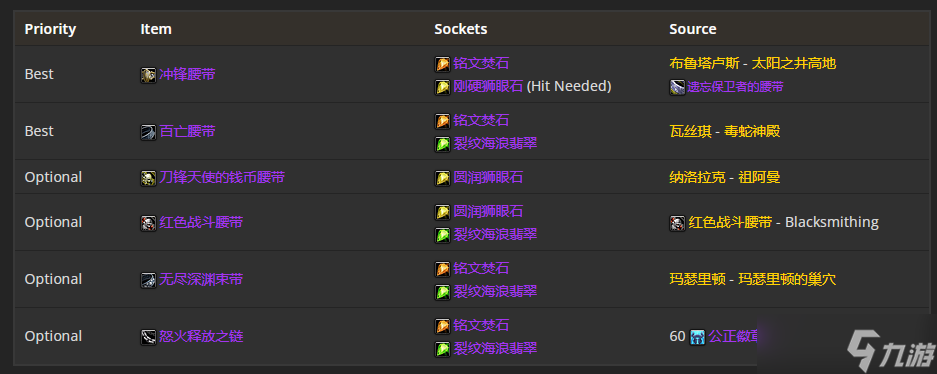937x374 pixels.
Task: Click the 百亡腰带 belt icon
Action: 148,132
